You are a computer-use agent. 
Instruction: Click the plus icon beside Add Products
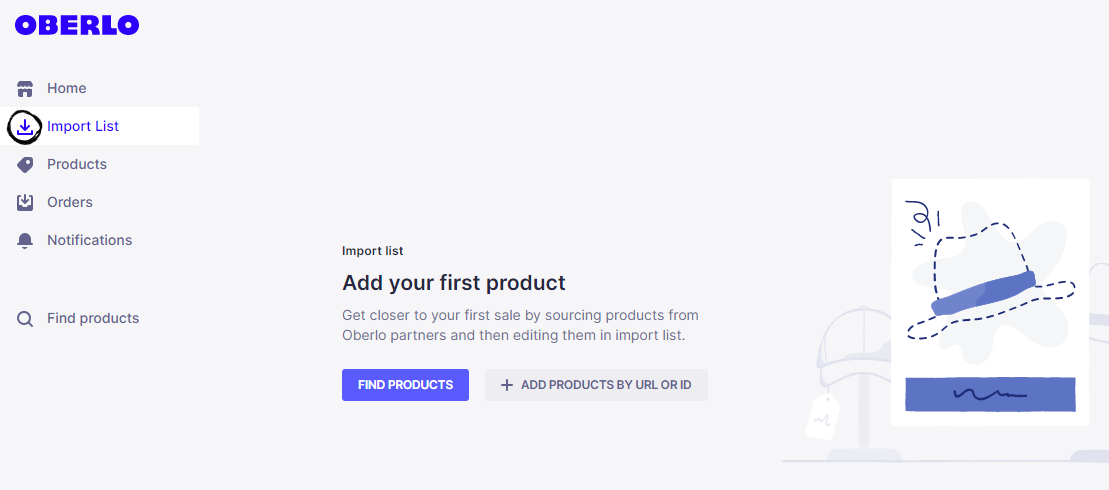click(x=507, y=385)
